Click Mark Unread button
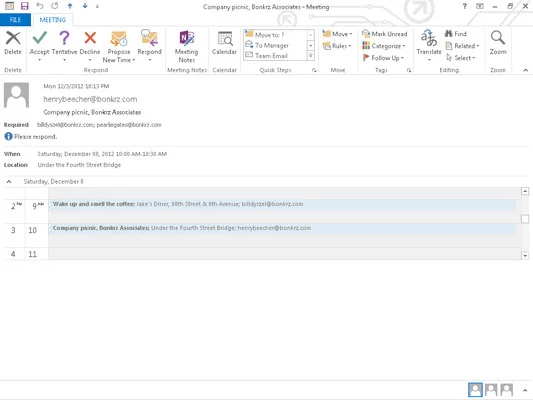This screenshot has height=400, width=533. (384, 34)
